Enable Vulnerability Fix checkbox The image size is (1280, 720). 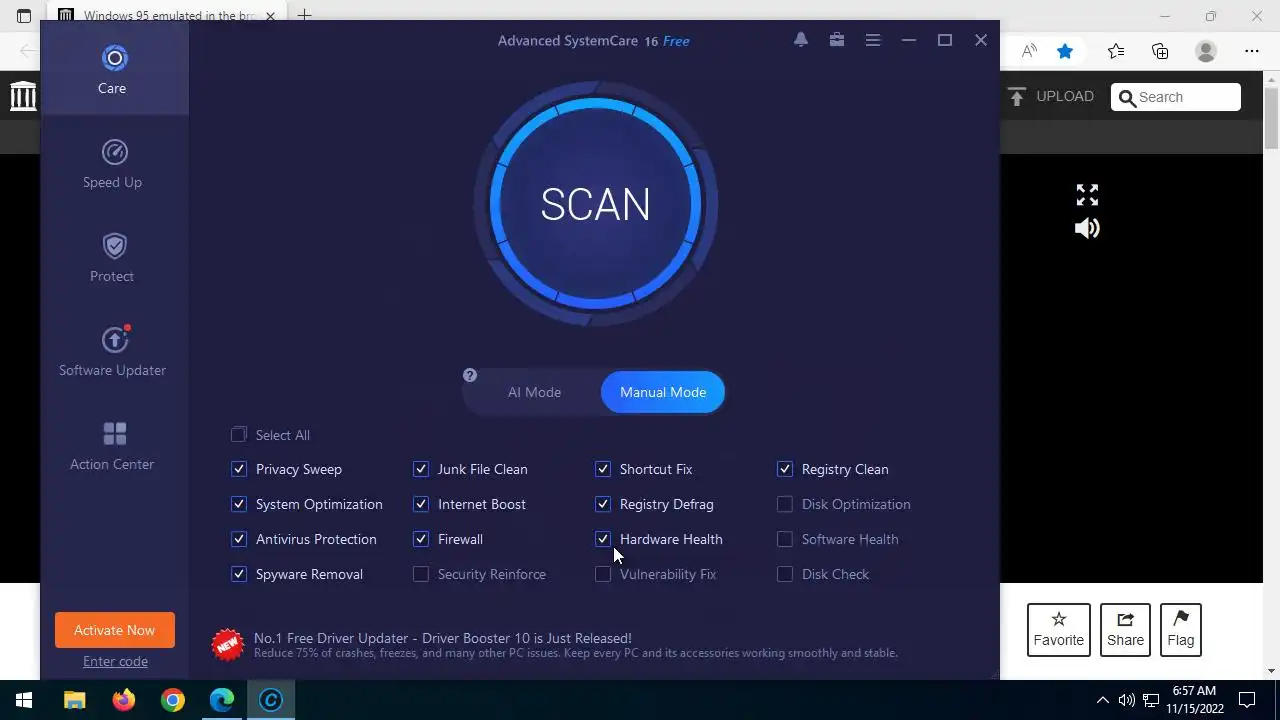click(603, 574)
